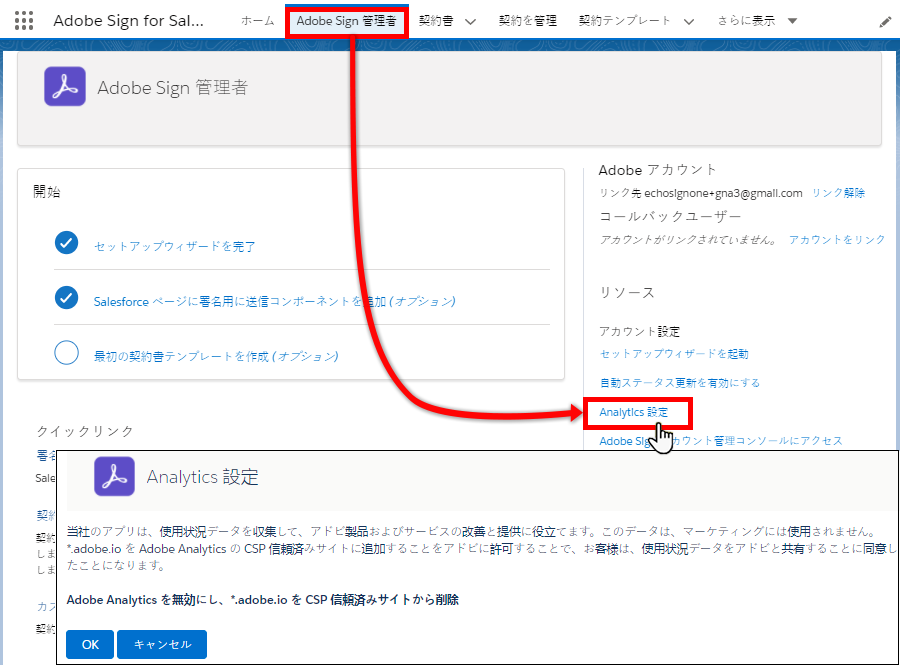Click the キャンセル button

click(162, 644)
